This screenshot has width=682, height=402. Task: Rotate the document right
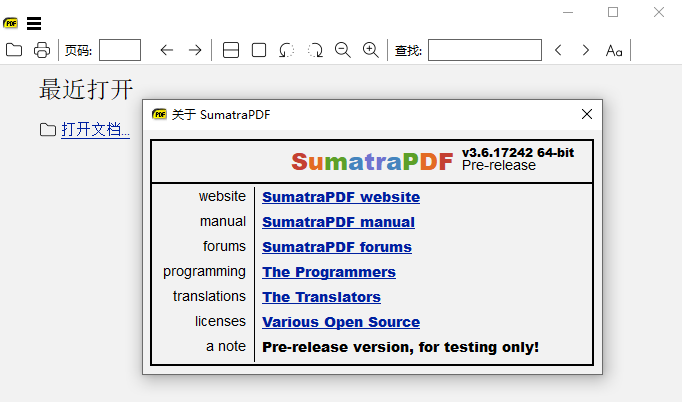coord(315,50)
